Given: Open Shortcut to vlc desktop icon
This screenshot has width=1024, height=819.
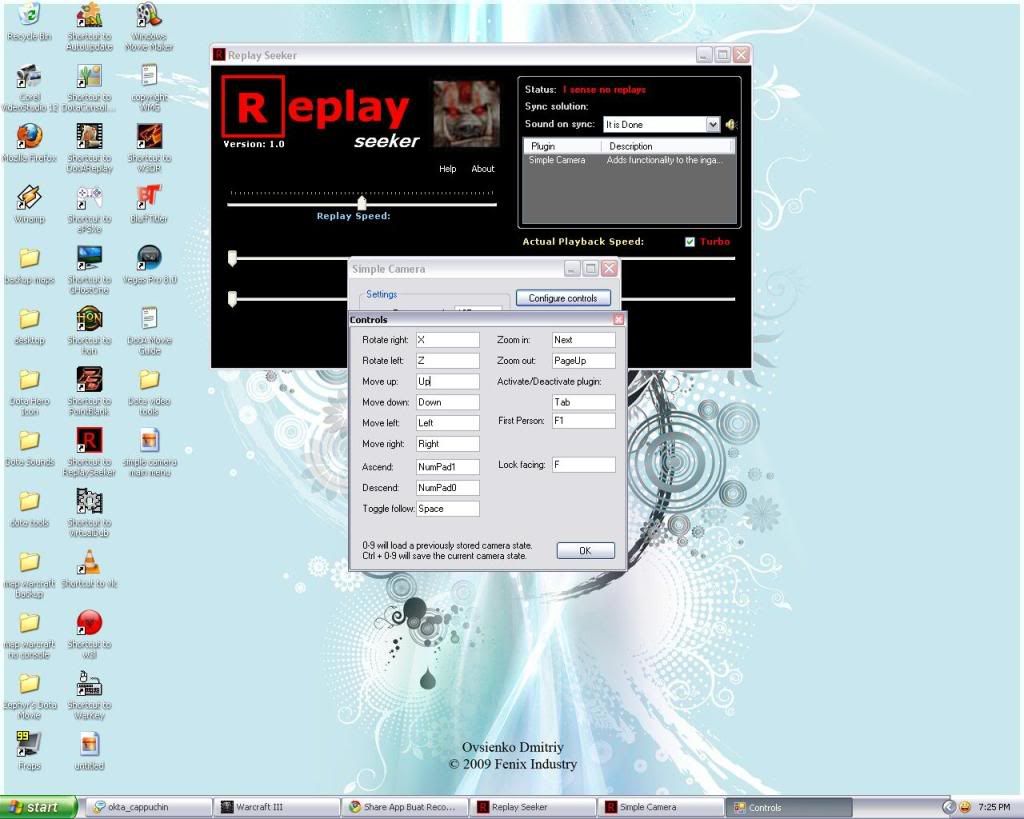Looking at the screenshot, I should click(89, 569).
